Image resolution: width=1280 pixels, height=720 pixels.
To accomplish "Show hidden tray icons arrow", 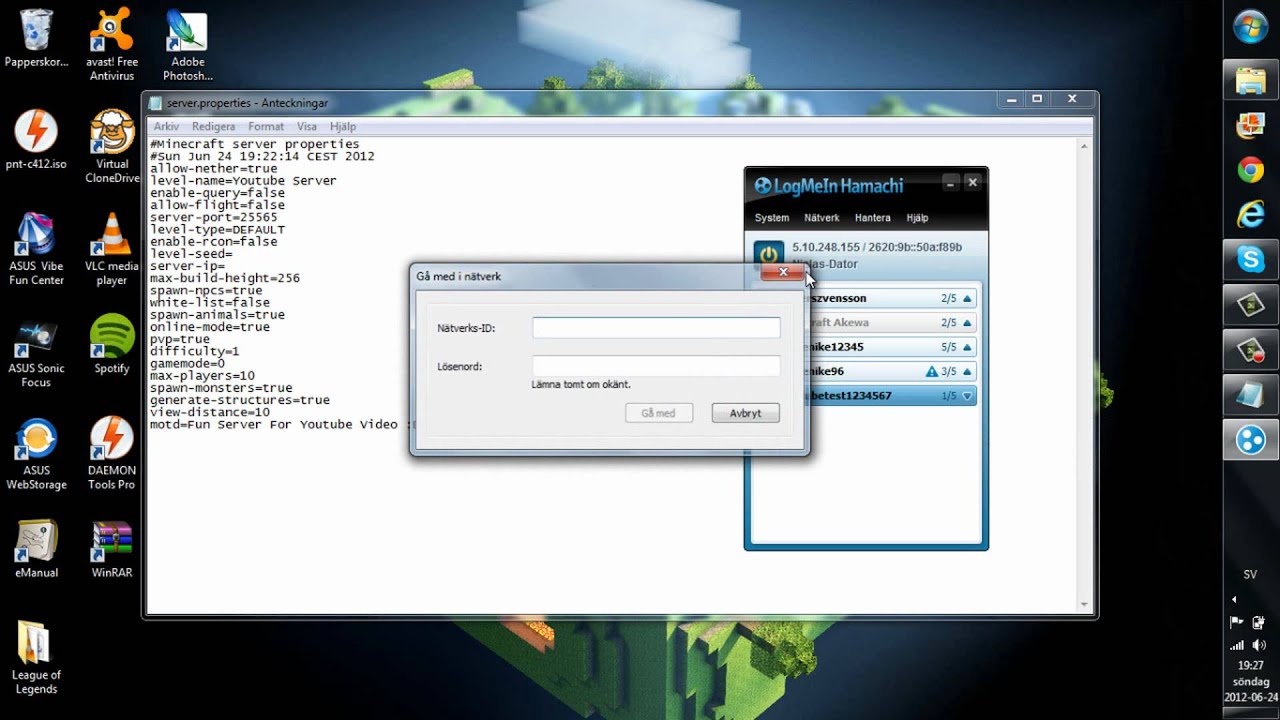I will pos(1234,600).
